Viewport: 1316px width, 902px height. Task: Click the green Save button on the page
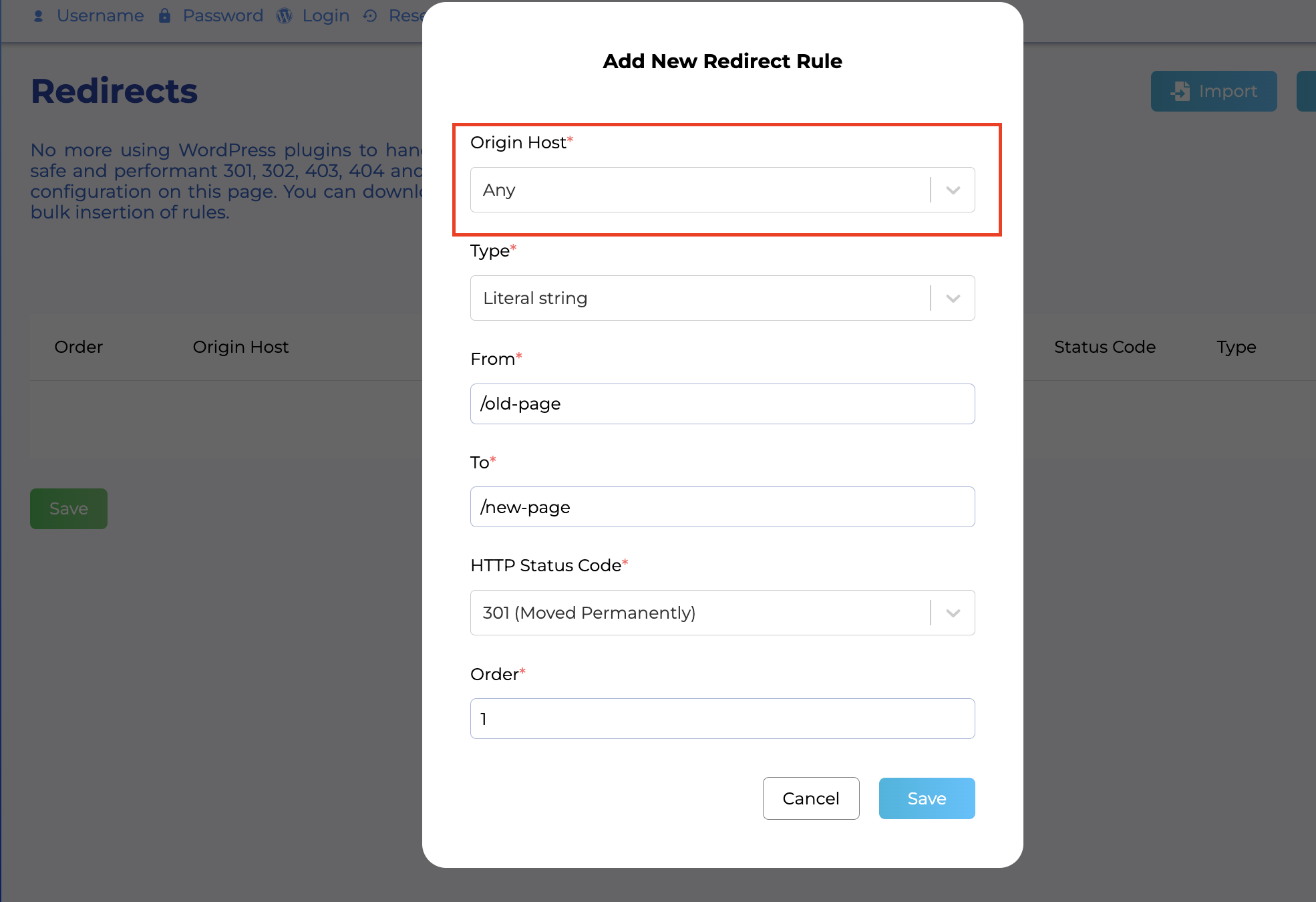[x=68, y=508]
